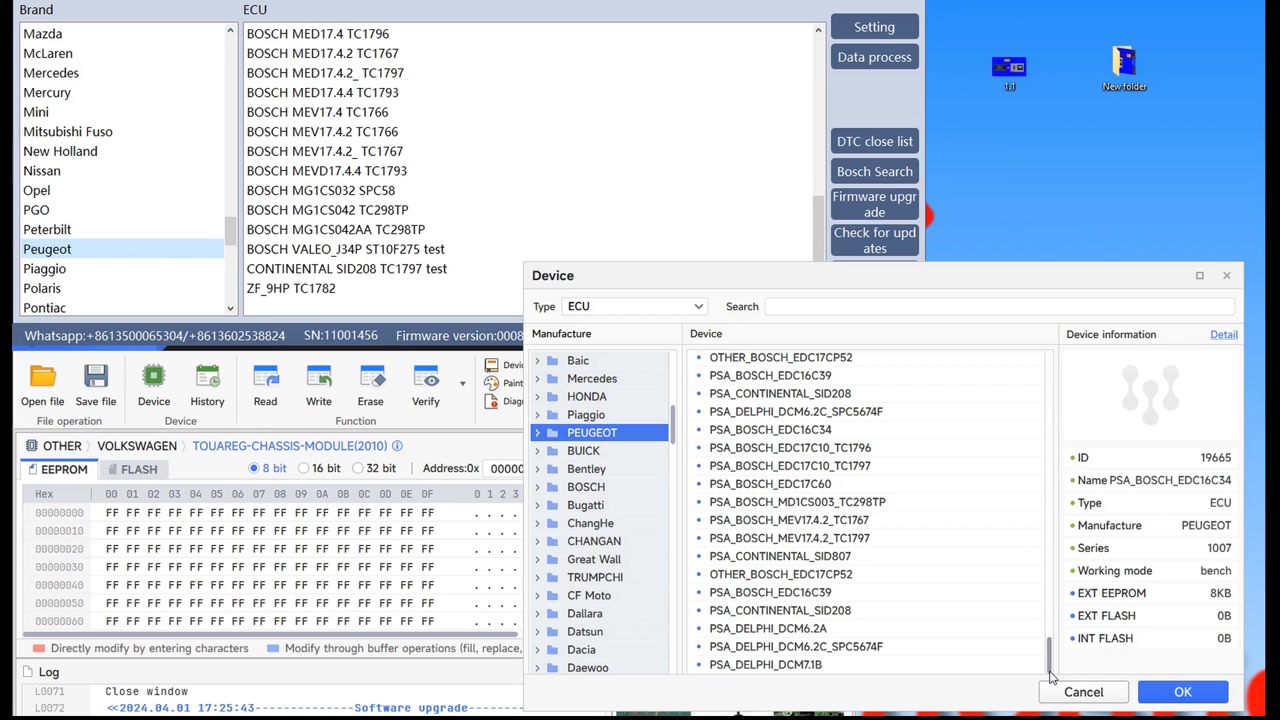
Task: Click the Baic folder icon
Action: click(x=552, y=361)
